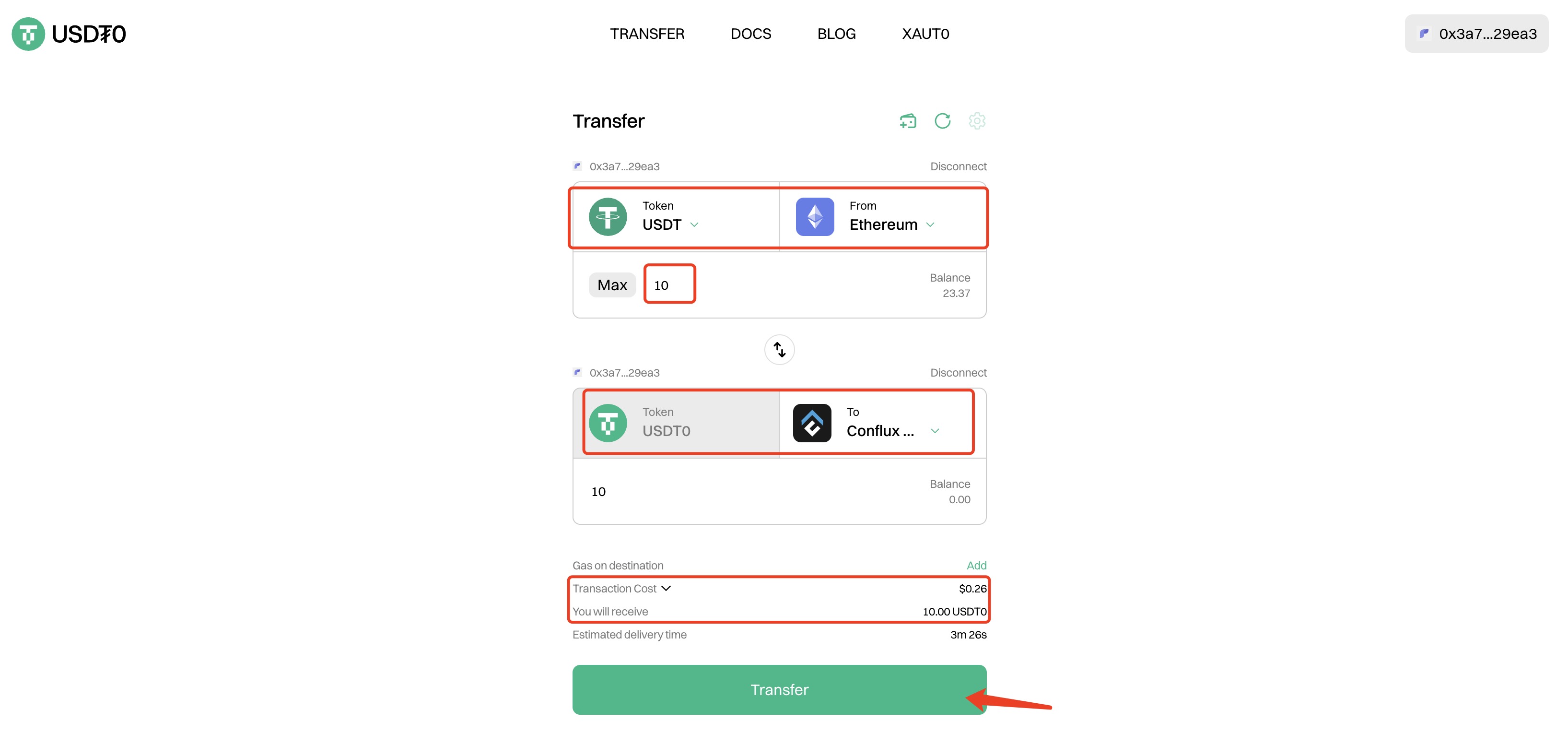The image size is (1568, 733).
Task: Click Add for gas on destination
Action: (976, 566)
